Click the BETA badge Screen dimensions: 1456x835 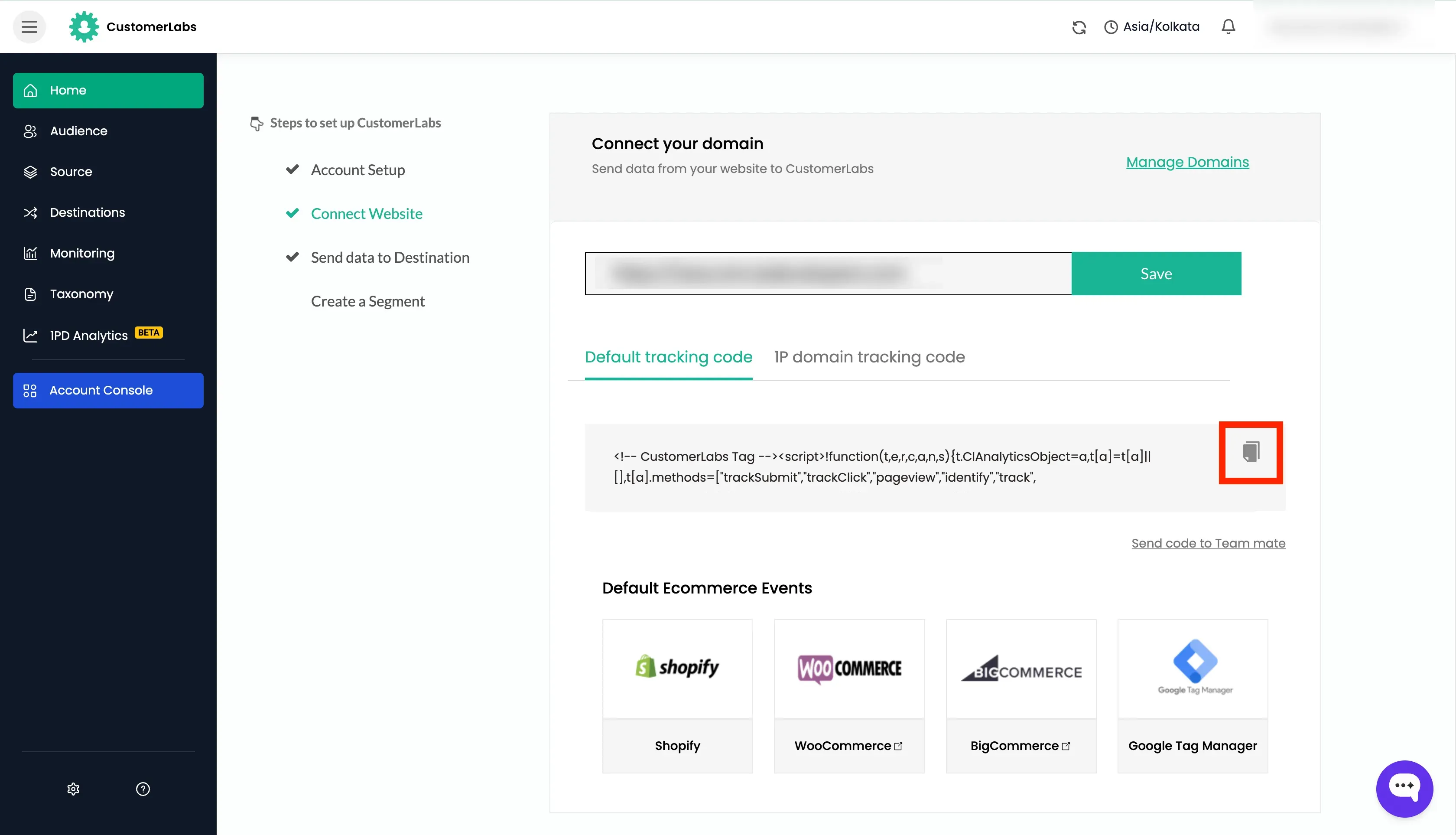pyautogui.click(x=149, y=333)
